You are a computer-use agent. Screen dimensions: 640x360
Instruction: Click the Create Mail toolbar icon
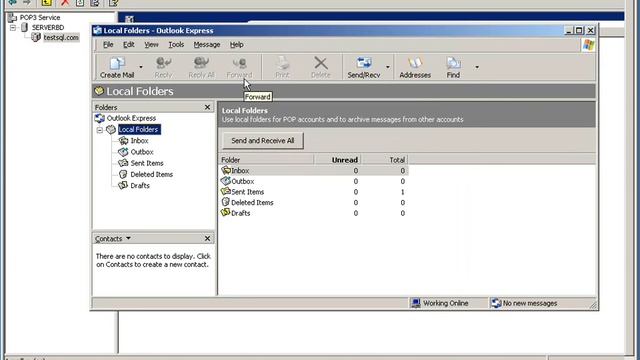117,67
